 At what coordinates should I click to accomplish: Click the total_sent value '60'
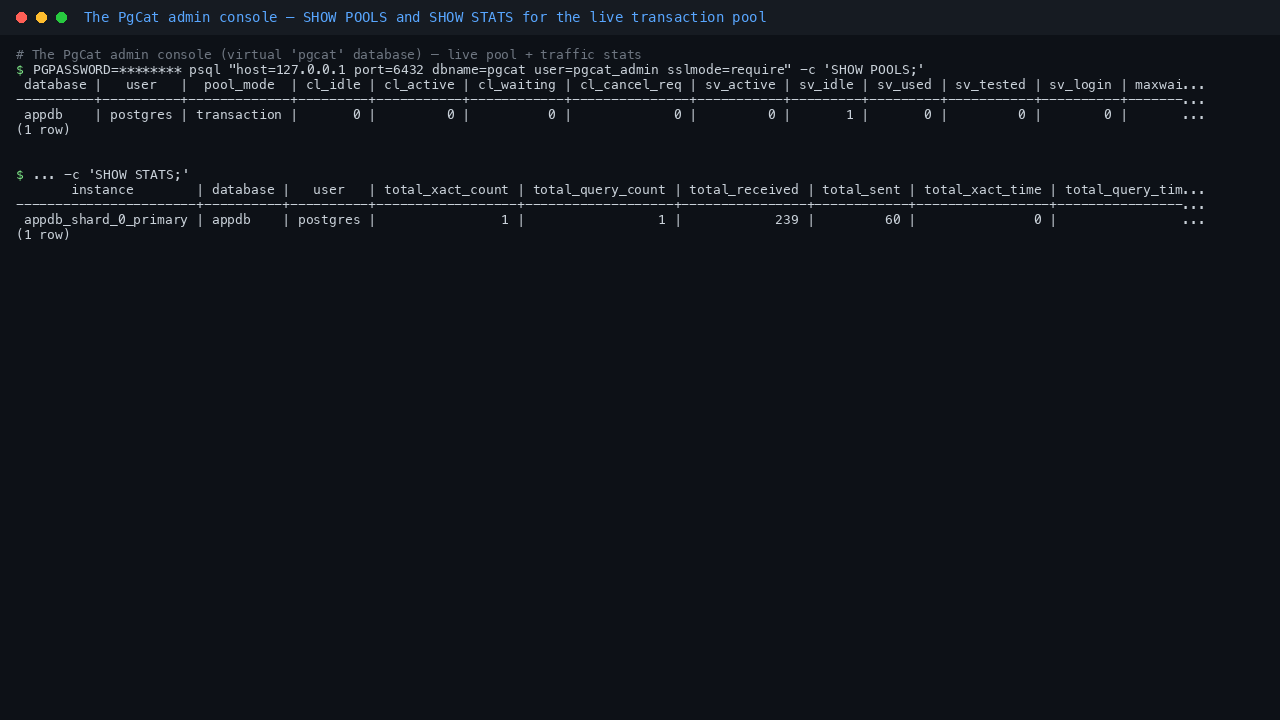click(x=893, y=219)
